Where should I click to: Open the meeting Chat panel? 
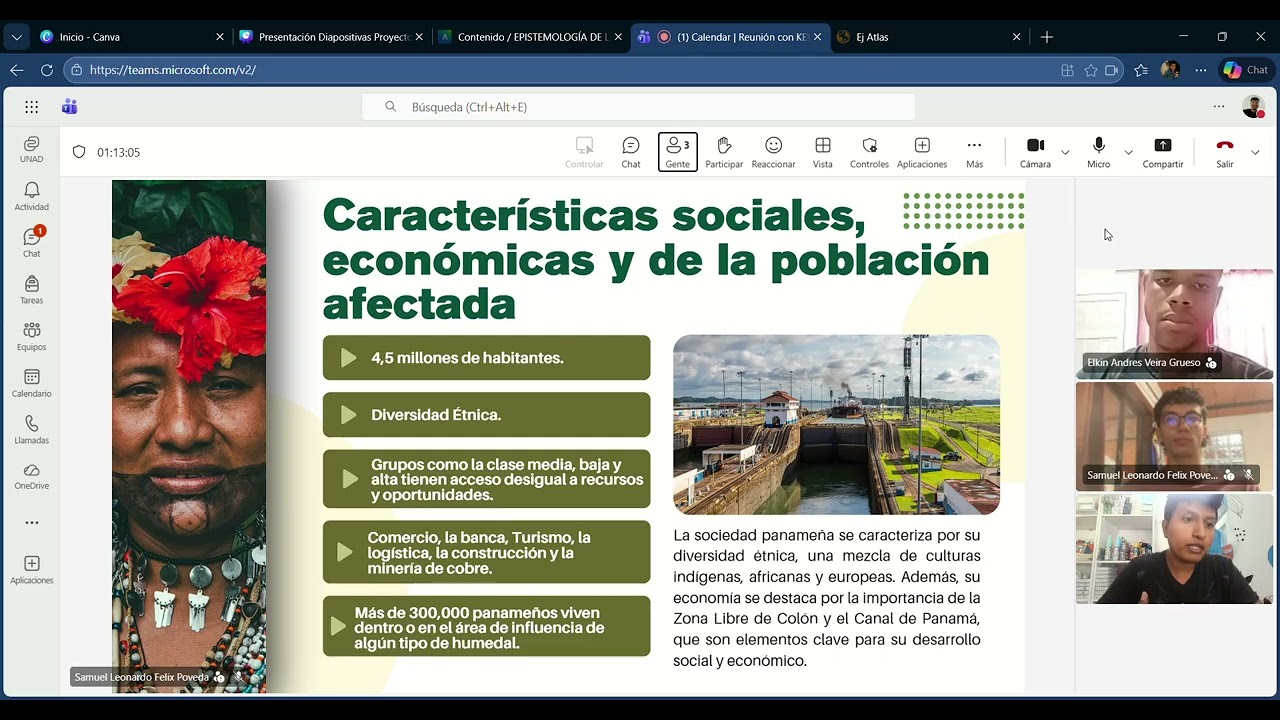pos(631,152)
